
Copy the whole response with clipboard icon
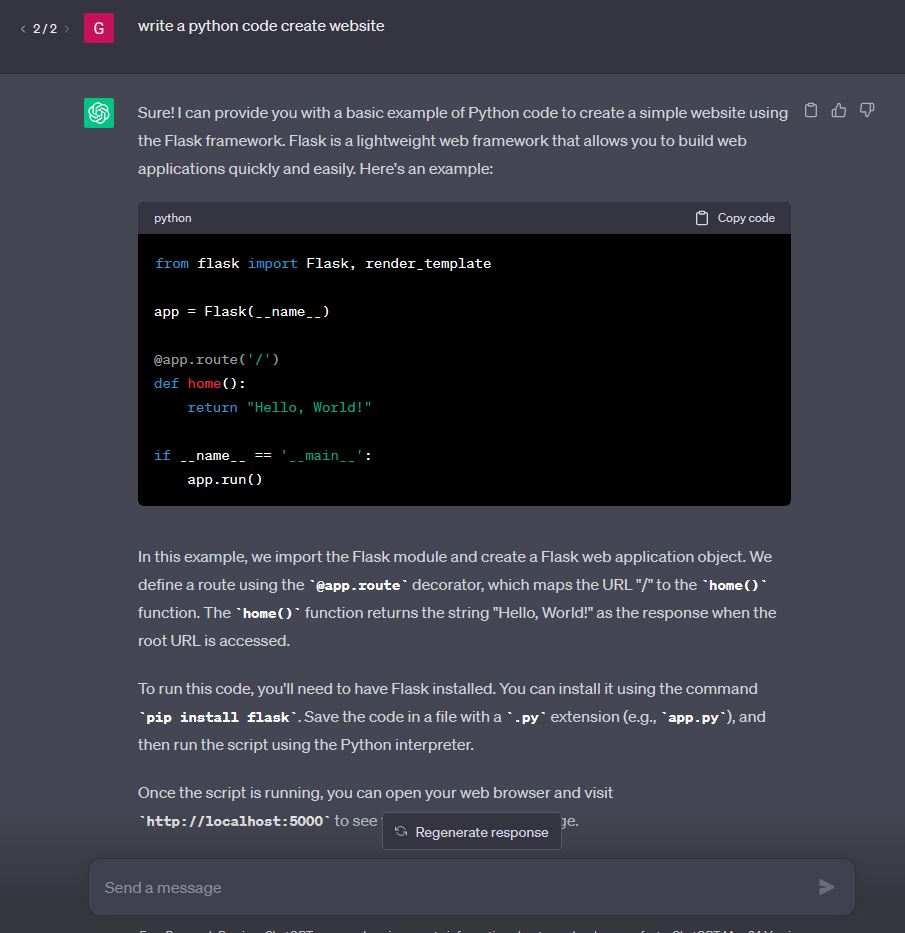810,111
